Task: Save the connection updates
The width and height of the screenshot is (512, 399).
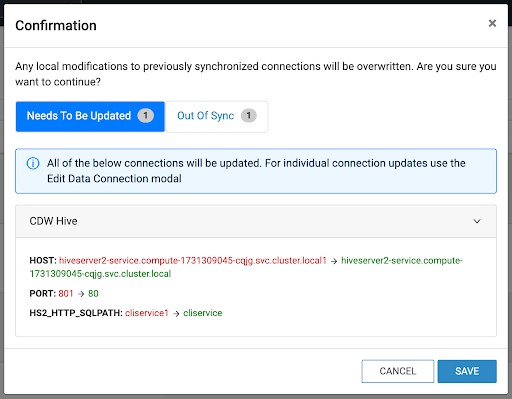Action: coord(467,371)
